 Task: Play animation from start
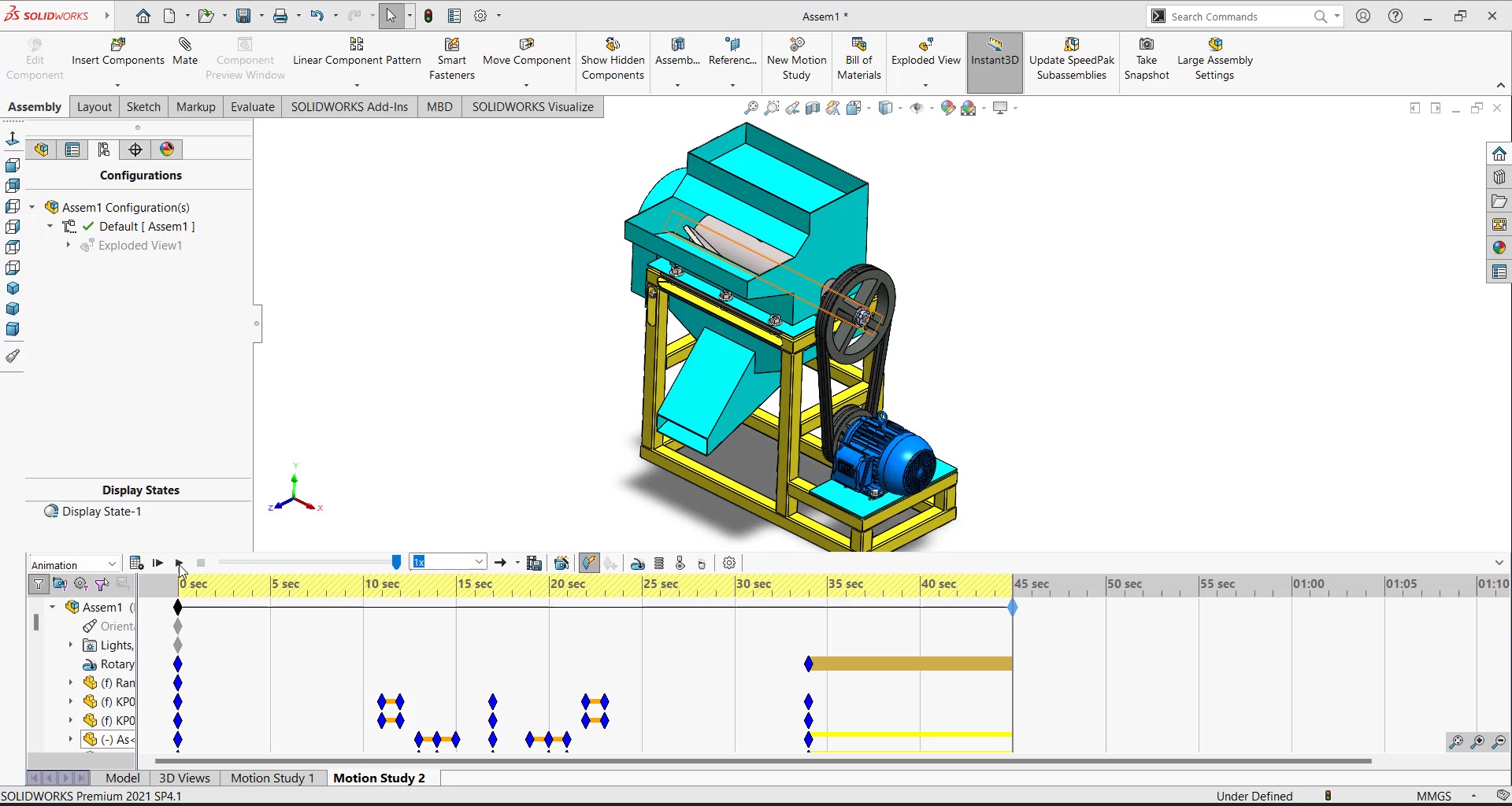point(157,563)
